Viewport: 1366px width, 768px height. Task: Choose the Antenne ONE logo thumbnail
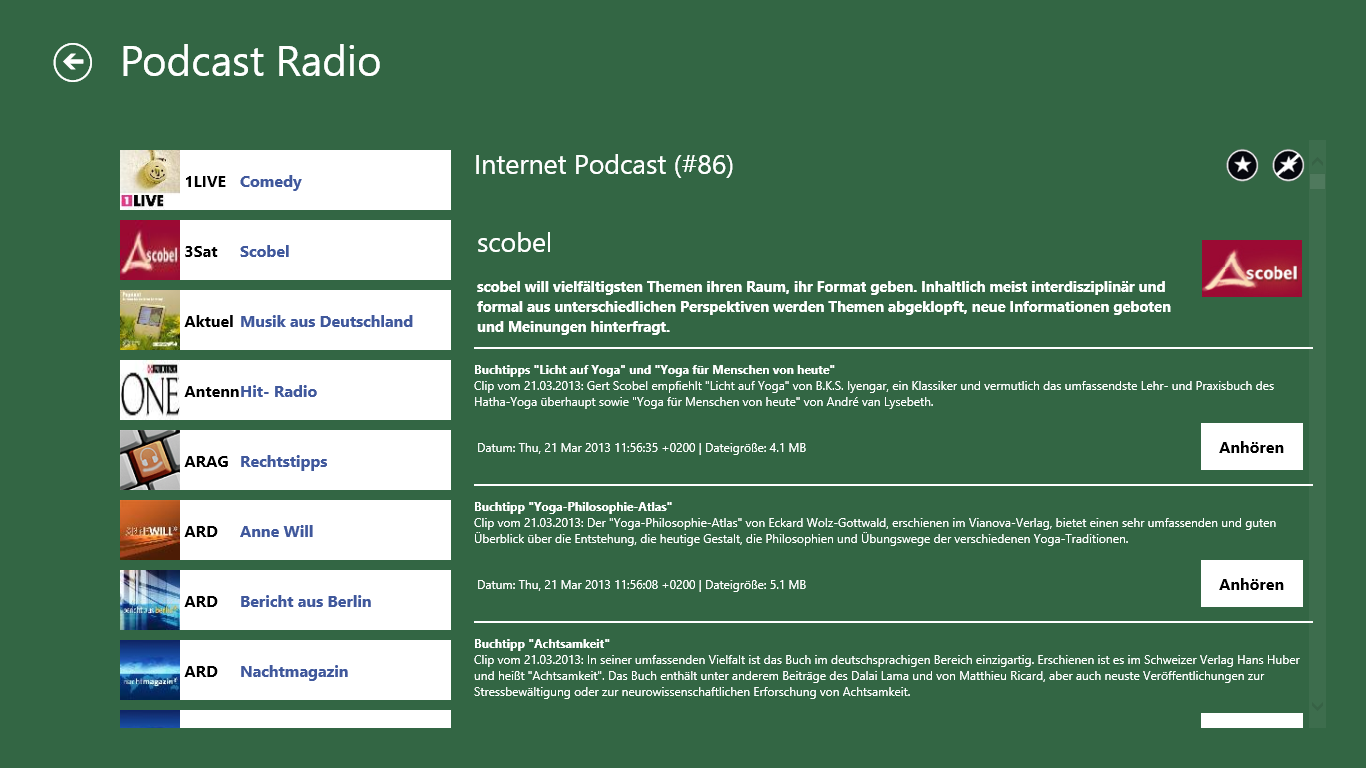pyautogui.click(x=150, y=390)
